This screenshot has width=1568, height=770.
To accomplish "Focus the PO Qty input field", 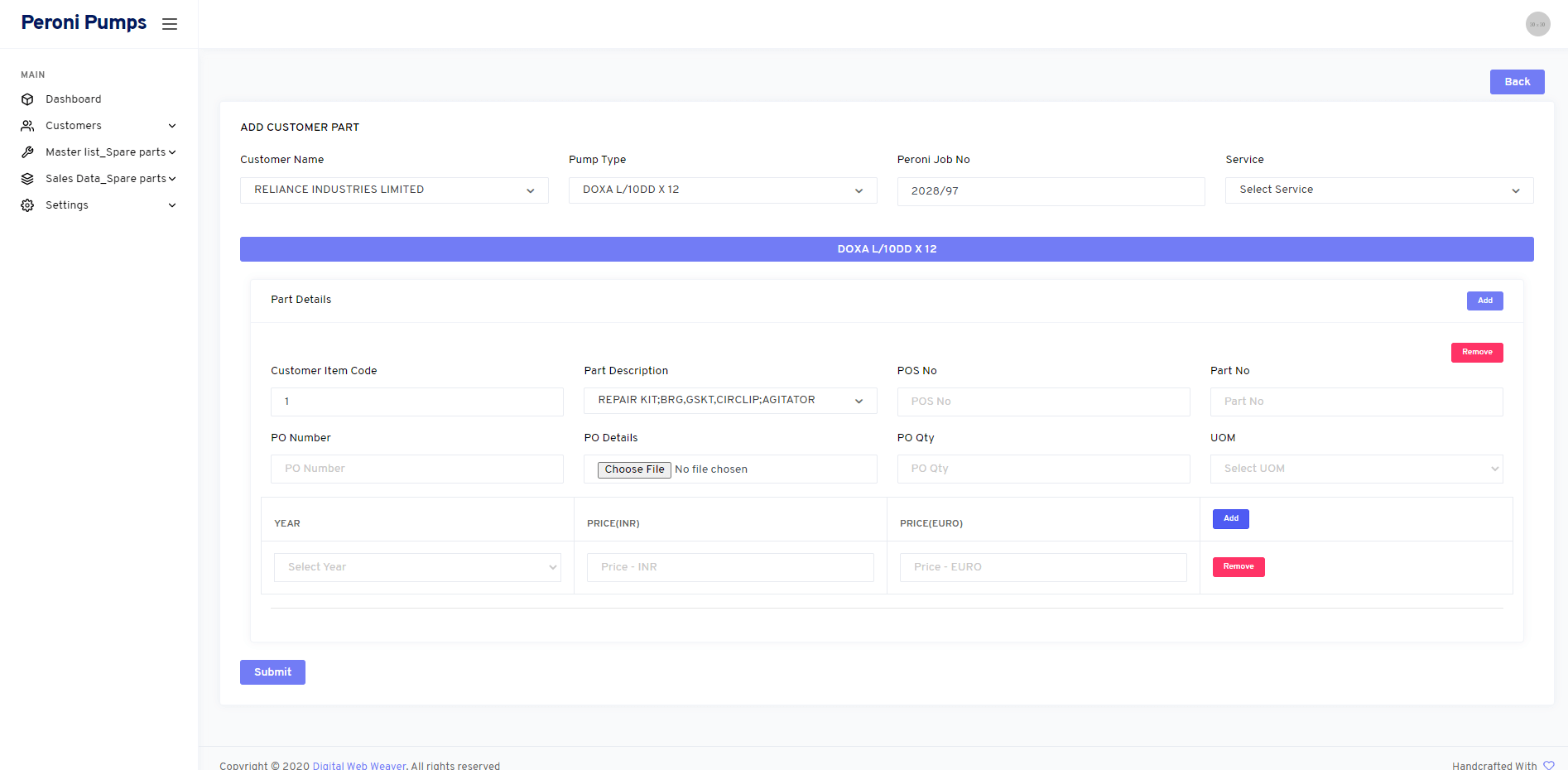I will click(1043, 469).
